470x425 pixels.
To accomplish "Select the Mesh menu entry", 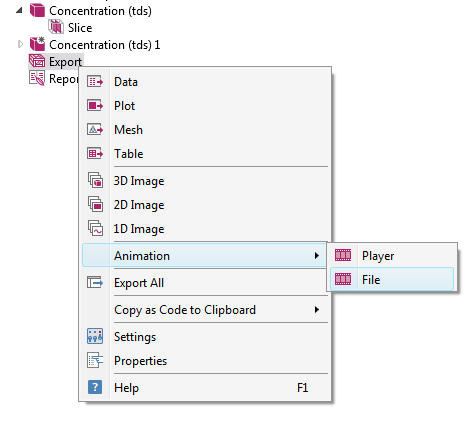I will click(x=205, y=130).
